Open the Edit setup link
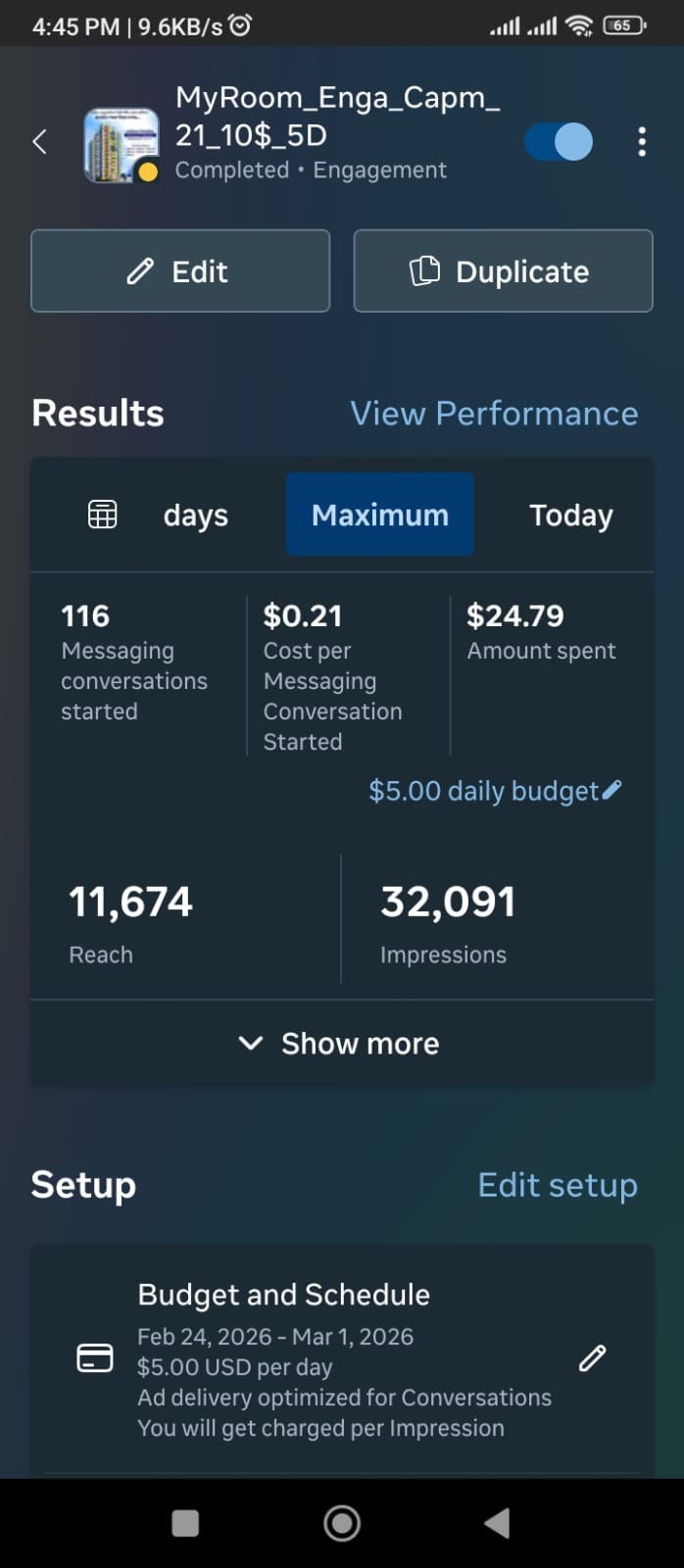The height and width of the screenshot is (1568, 684). [x=557, y=1185]
